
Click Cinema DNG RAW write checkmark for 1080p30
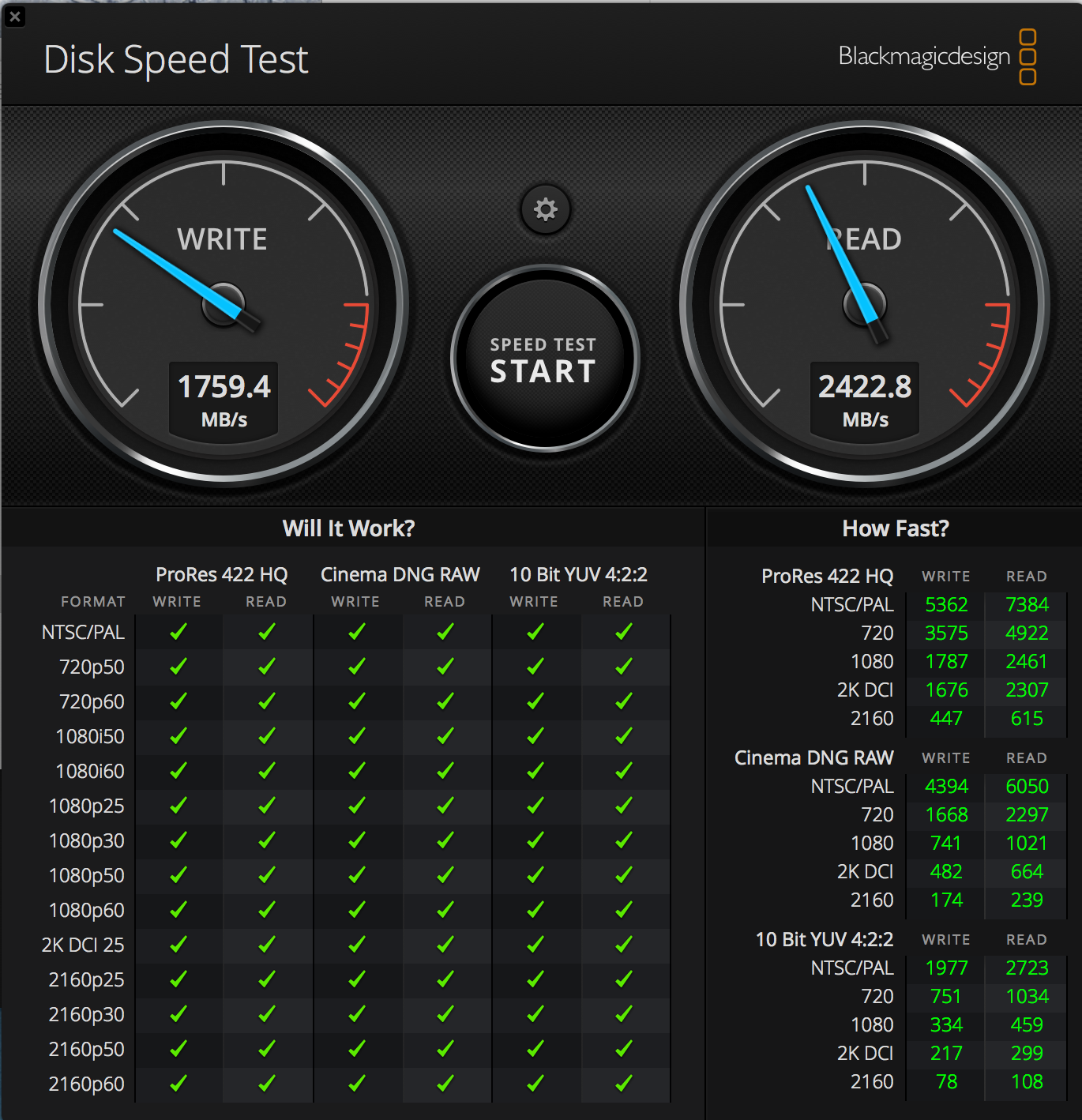coord(357,840)
